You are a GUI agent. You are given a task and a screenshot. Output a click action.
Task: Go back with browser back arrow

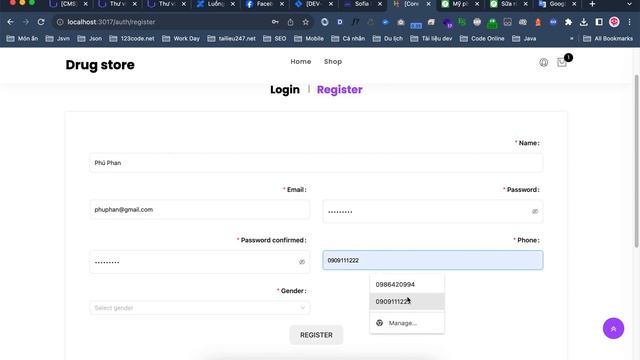coord(11,22)
